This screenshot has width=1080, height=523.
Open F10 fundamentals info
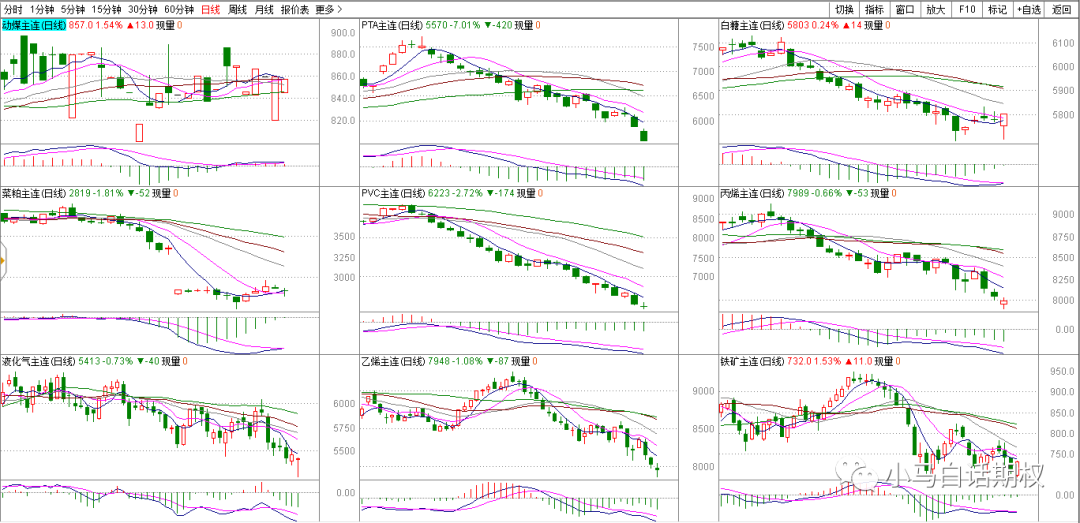coord(967,9)
